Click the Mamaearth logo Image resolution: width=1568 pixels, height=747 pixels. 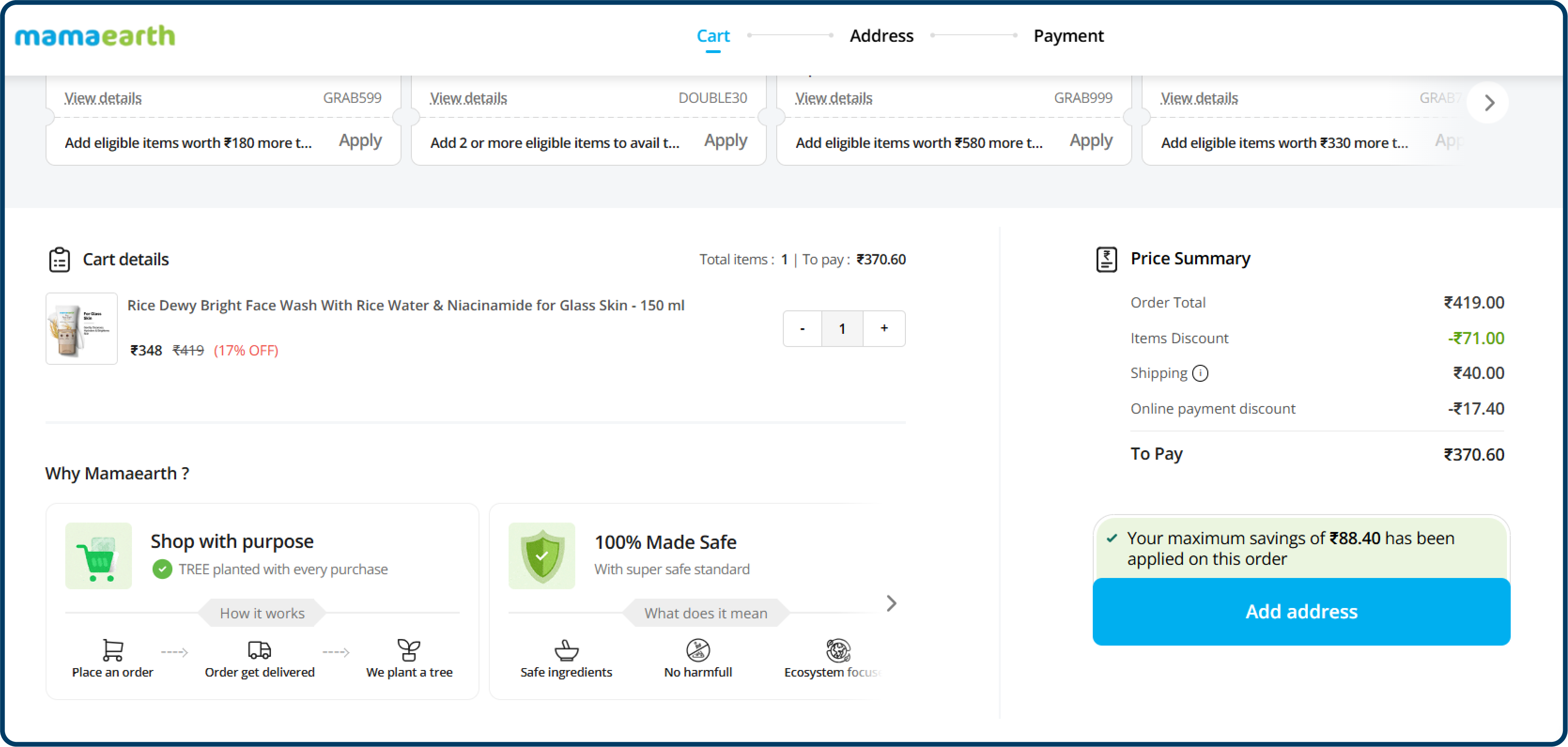95,37
